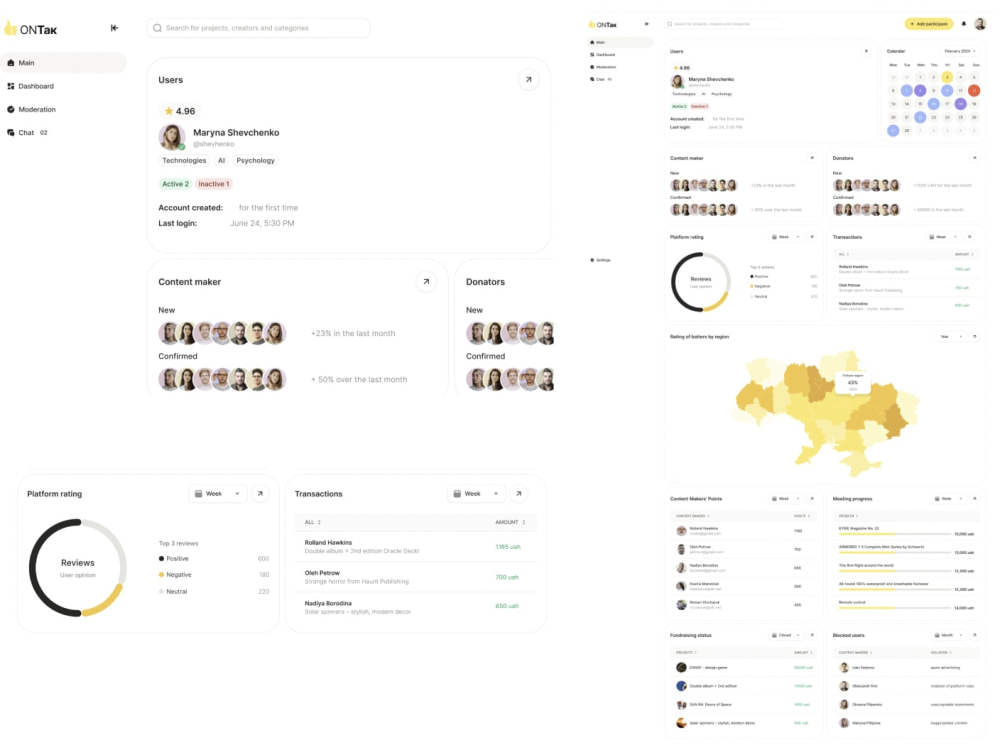Open Users card arrow in small dashboard preview
1000x750 pixels.
click(865, 51)
